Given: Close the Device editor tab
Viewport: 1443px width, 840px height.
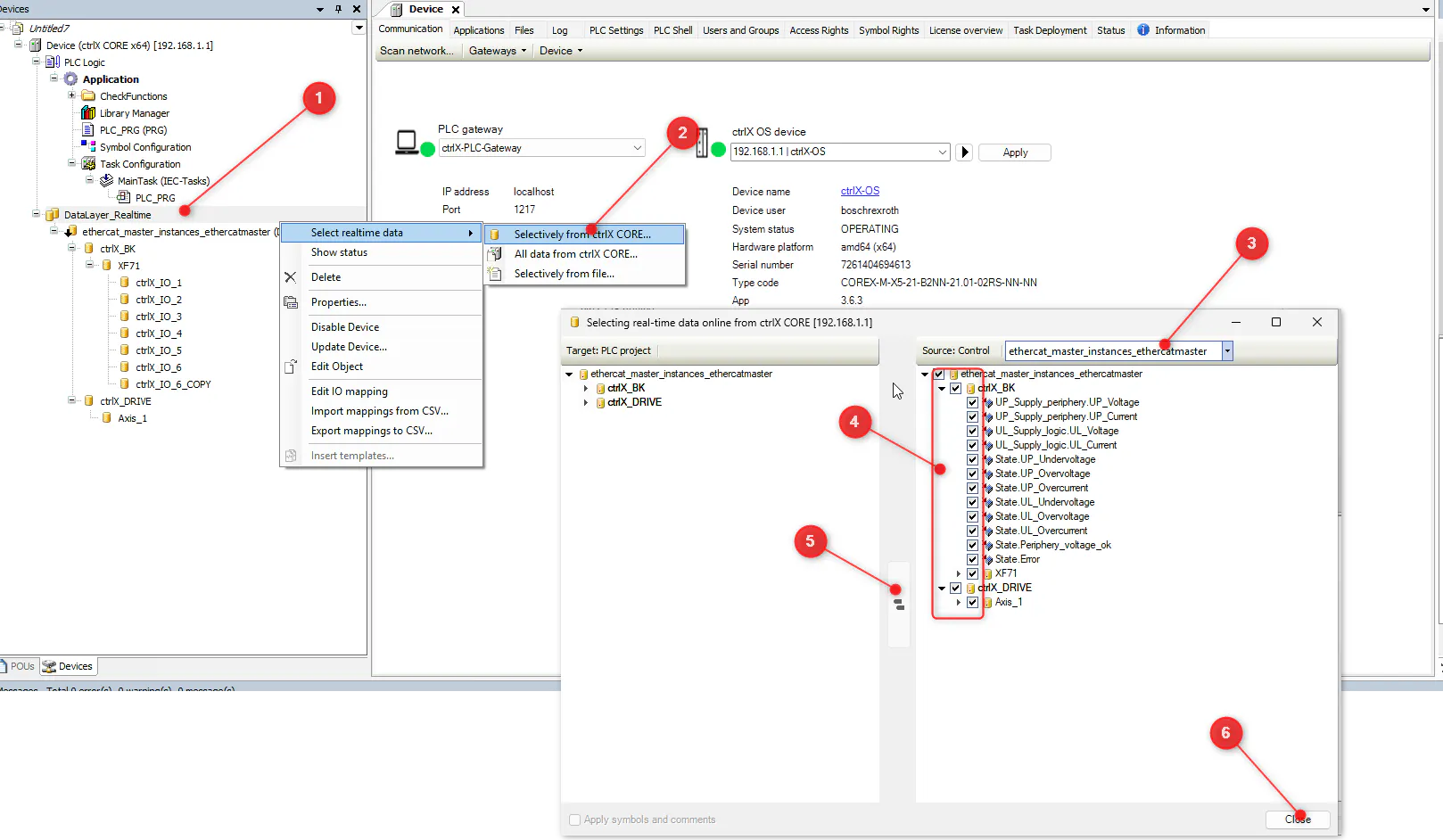Looking at the screenshot, I should click(x=456, y=10).
